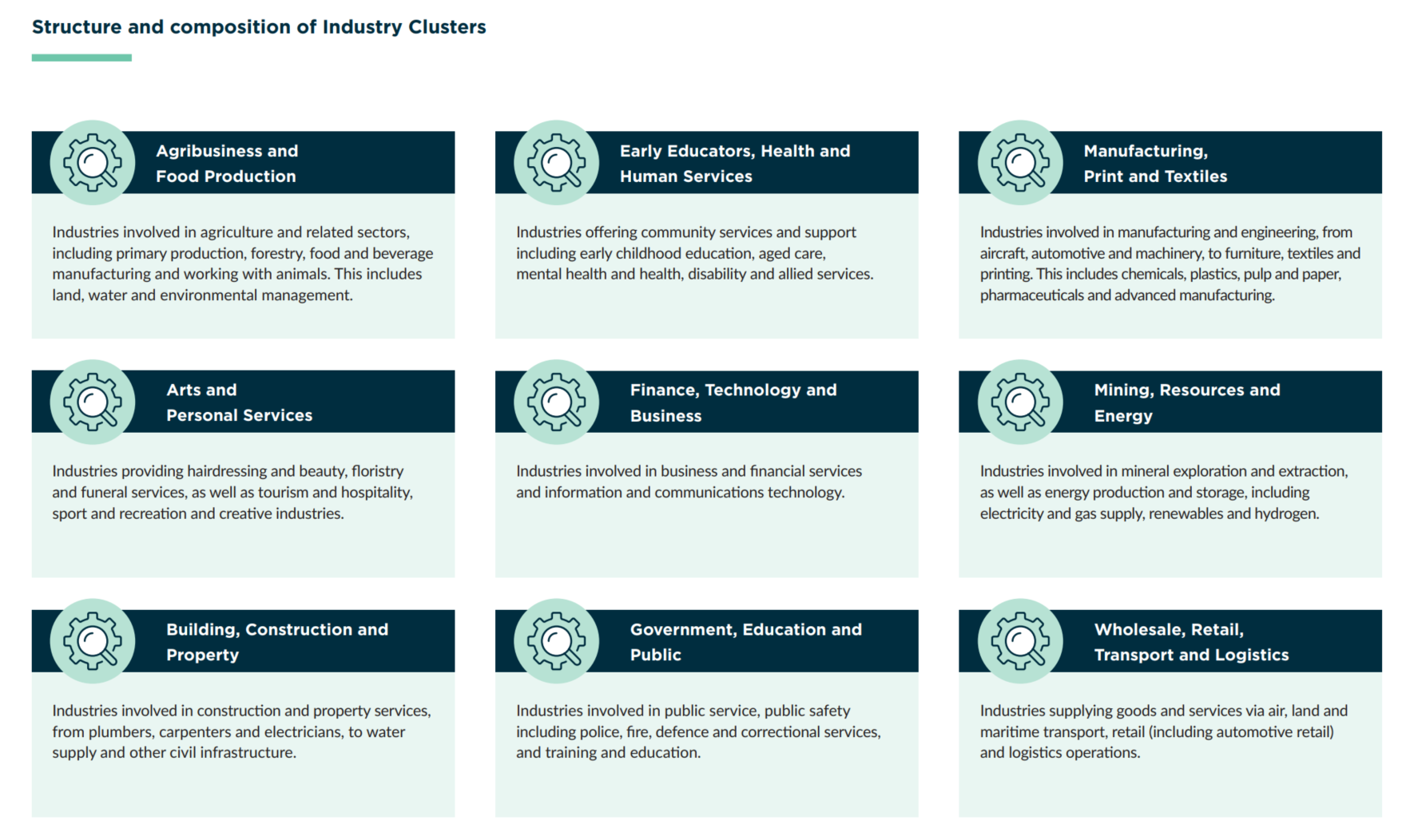Click the Agribusiness and Food Production gear icon
The image size is (1414, 840).
coord(93,162)
